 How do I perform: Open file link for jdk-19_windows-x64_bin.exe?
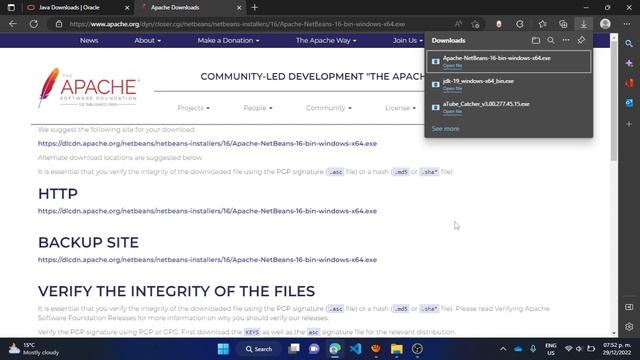click(452, 89)
